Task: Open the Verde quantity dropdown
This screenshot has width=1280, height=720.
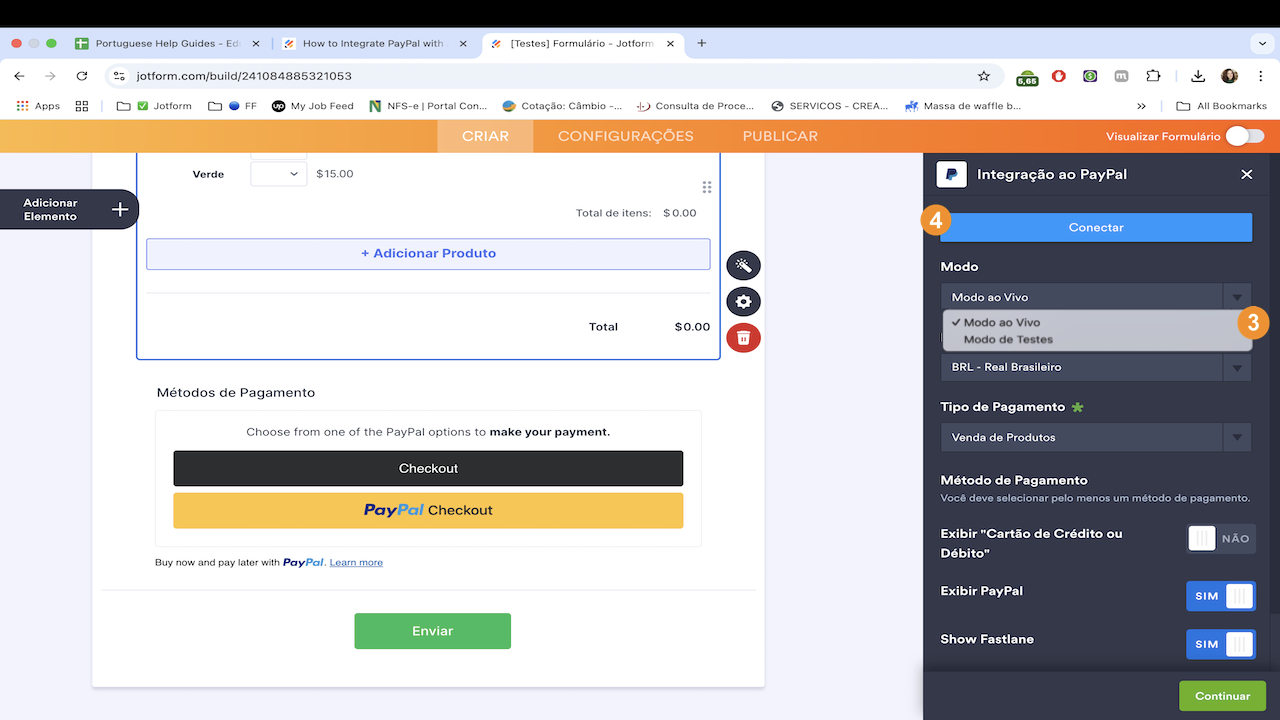Action: pyautogui.click(x=278, y=173)
